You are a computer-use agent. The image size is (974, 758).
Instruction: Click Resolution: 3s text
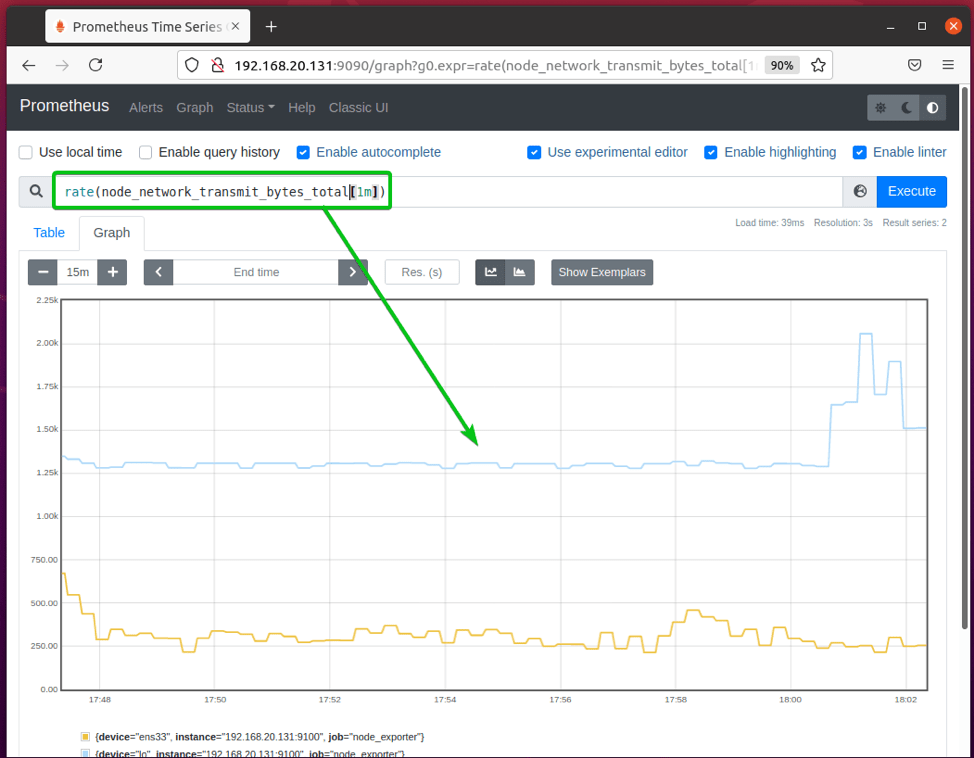pyautogui.click(x=843, y=222)
